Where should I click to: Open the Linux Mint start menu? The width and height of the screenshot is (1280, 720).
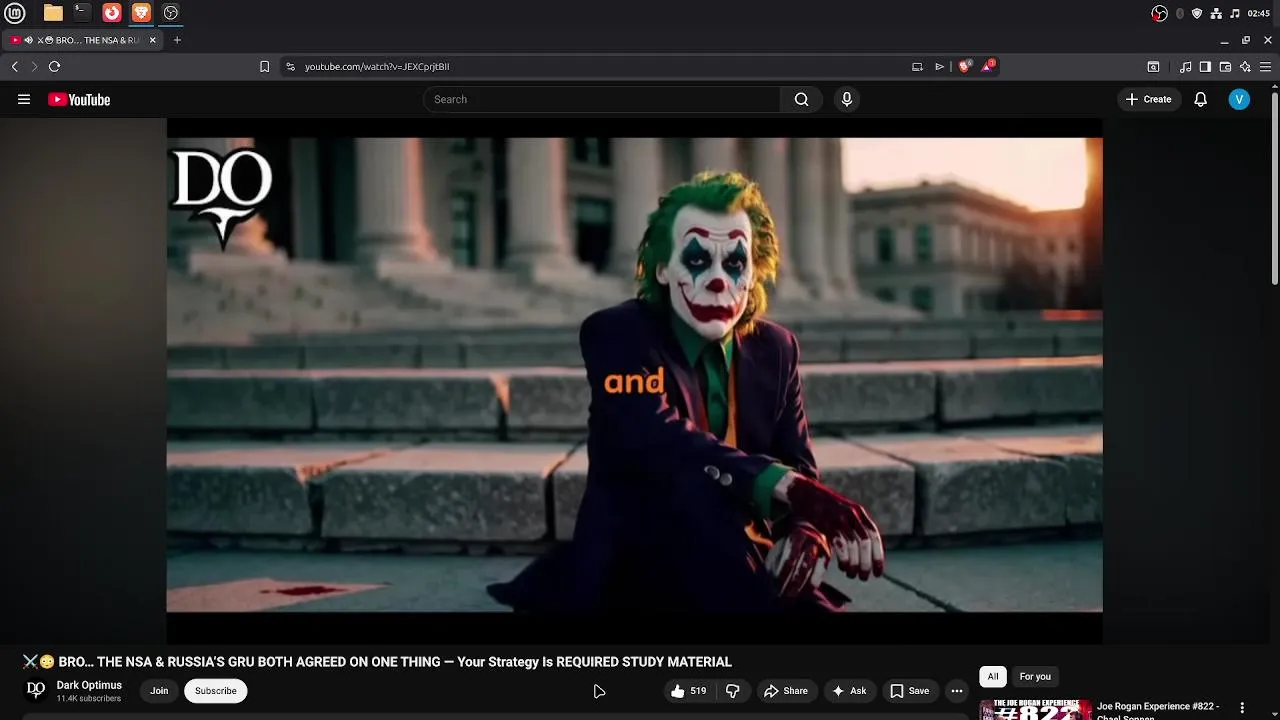pyautogui.click(x=14, y=13)
